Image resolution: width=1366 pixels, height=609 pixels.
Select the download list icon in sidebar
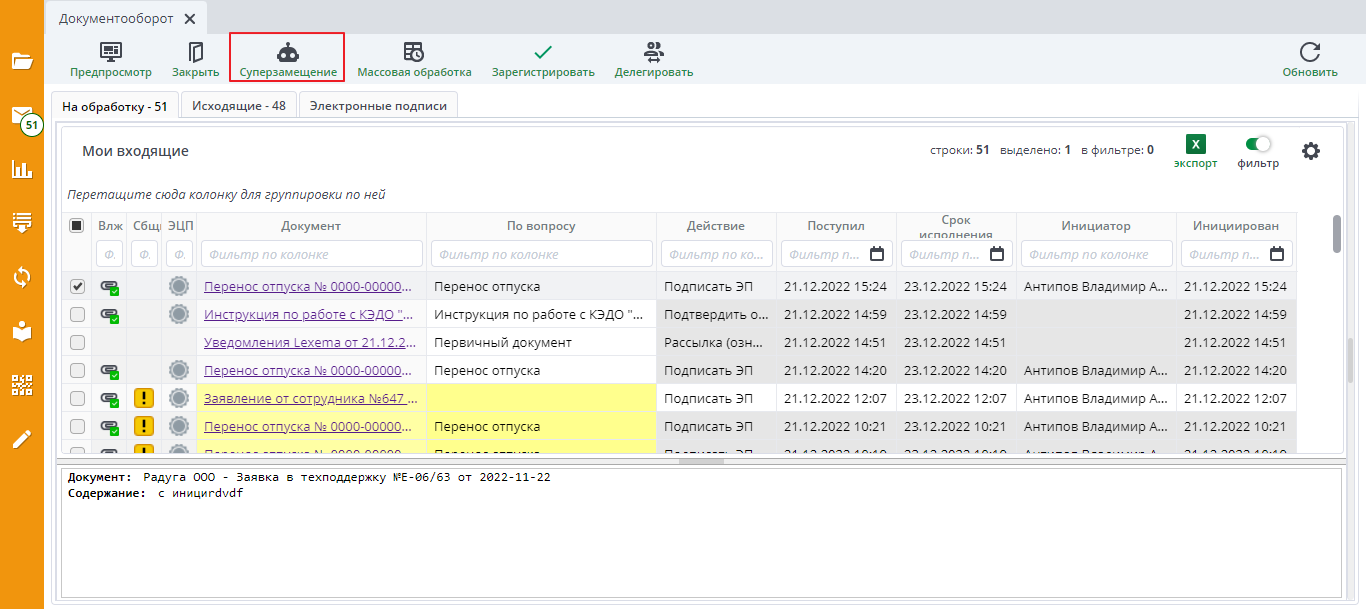click(22, 222)
